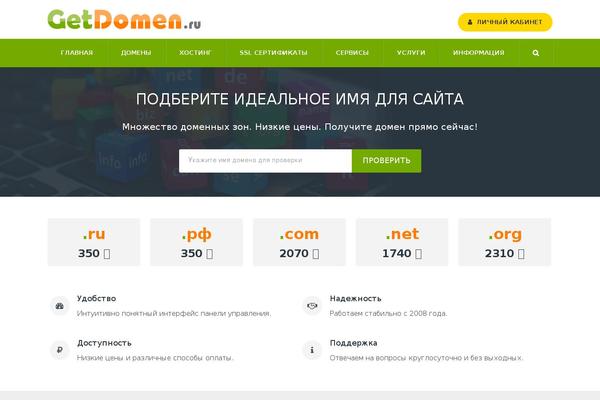
Task: Click the Проверить button
Action: 386,161
